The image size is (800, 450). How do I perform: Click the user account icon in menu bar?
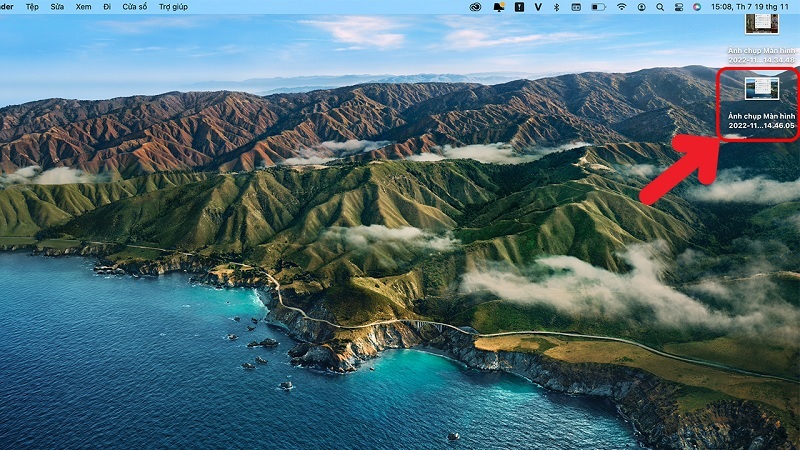coord(641,6)
